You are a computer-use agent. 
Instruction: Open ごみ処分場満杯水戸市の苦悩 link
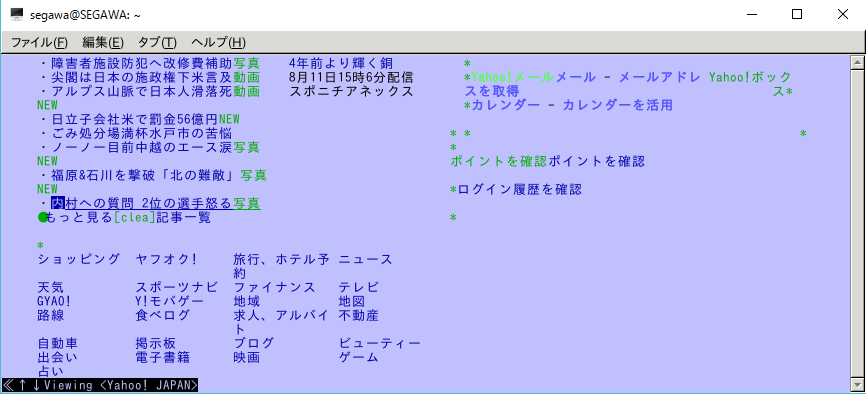[142, 134]
